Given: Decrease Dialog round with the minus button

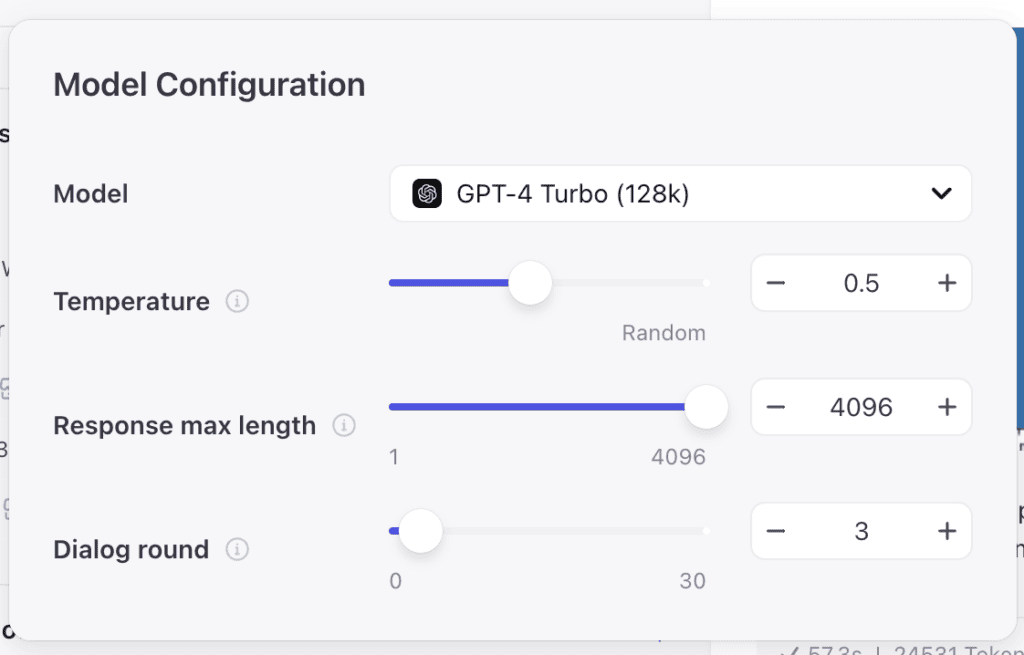Looking at the screenshot, I should click(776, 531).
